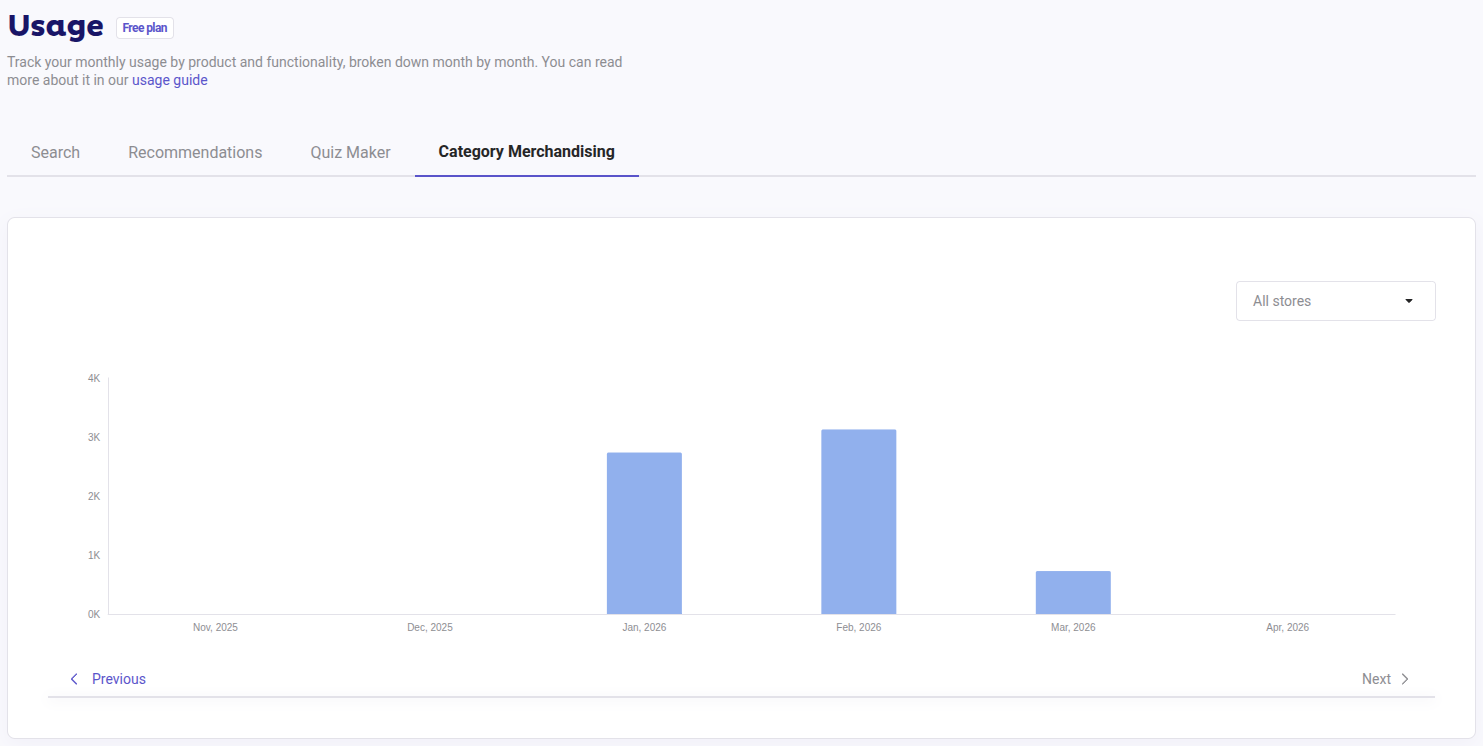Image resolution: width=1483 pixels, height=746 pixels.
Task: Click Previous to view earlier months
Action: 118,678
